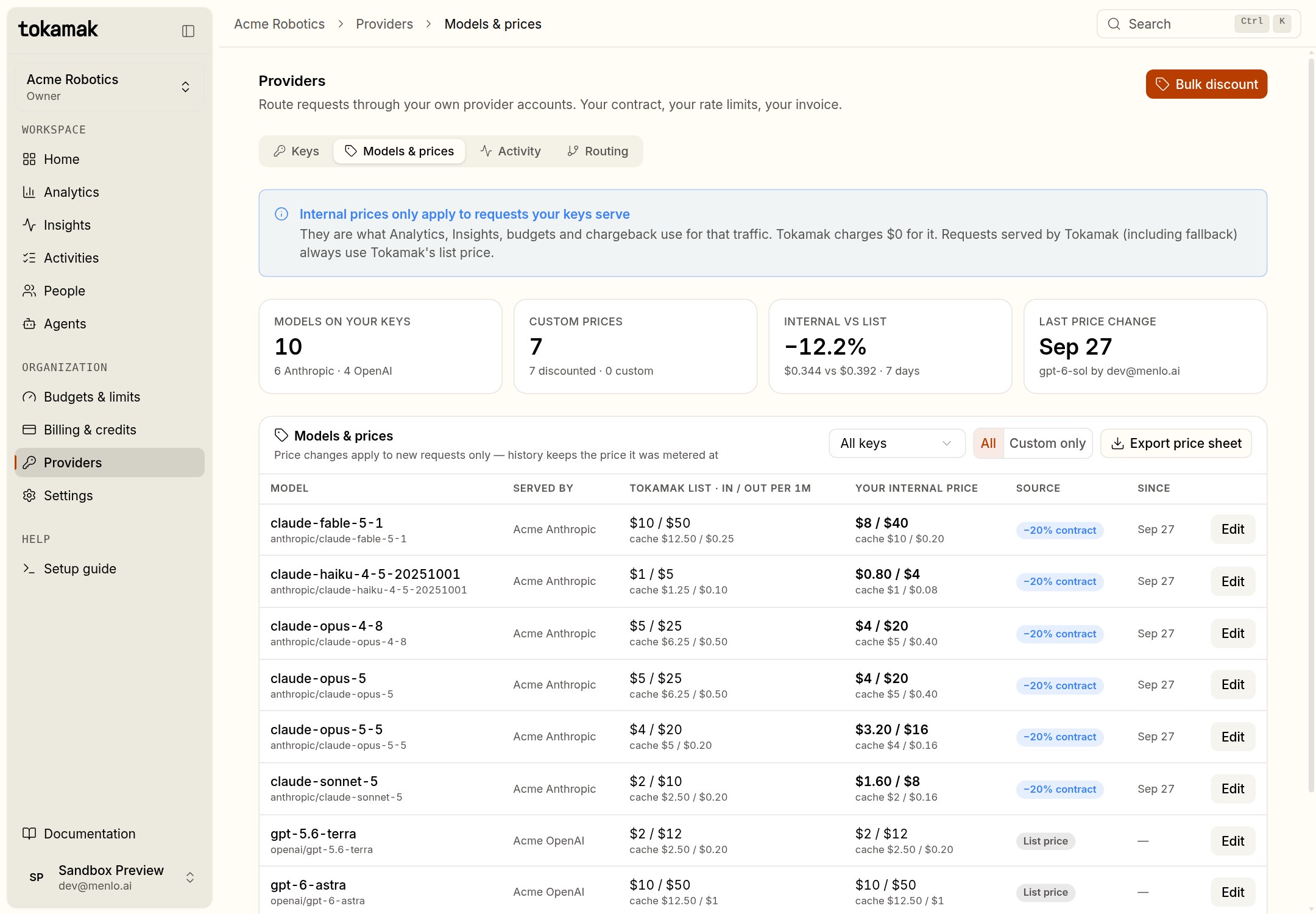Open Home from the sidebar

110,159
